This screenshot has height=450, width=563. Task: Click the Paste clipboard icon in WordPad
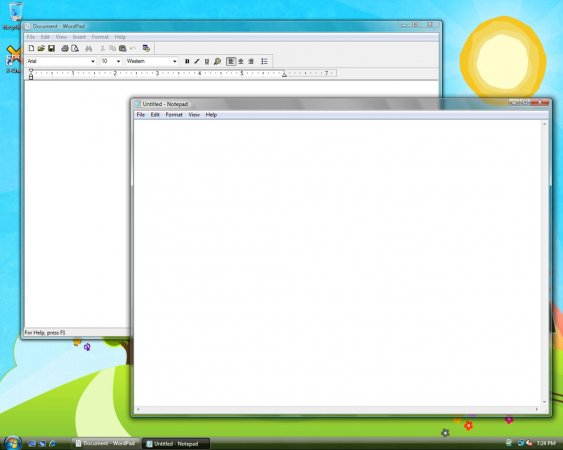click(x=122, y=48)
